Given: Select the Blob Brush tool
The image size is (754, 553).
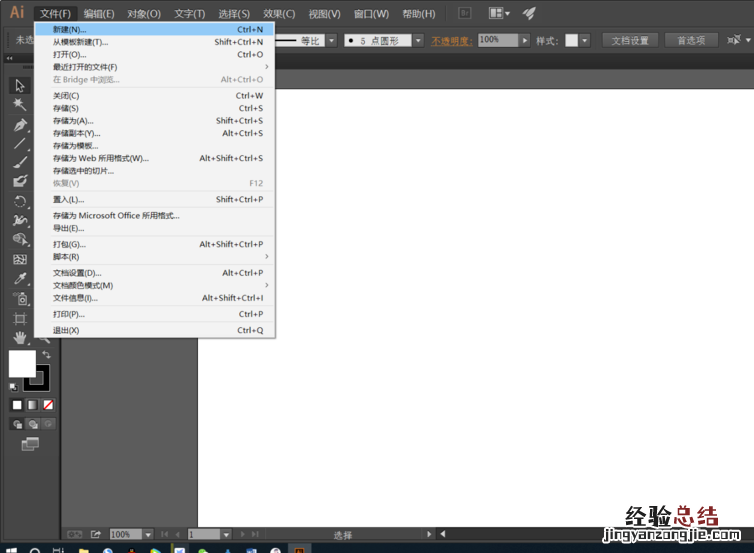Looking at the screenshot, I should (x=20, y=181).
